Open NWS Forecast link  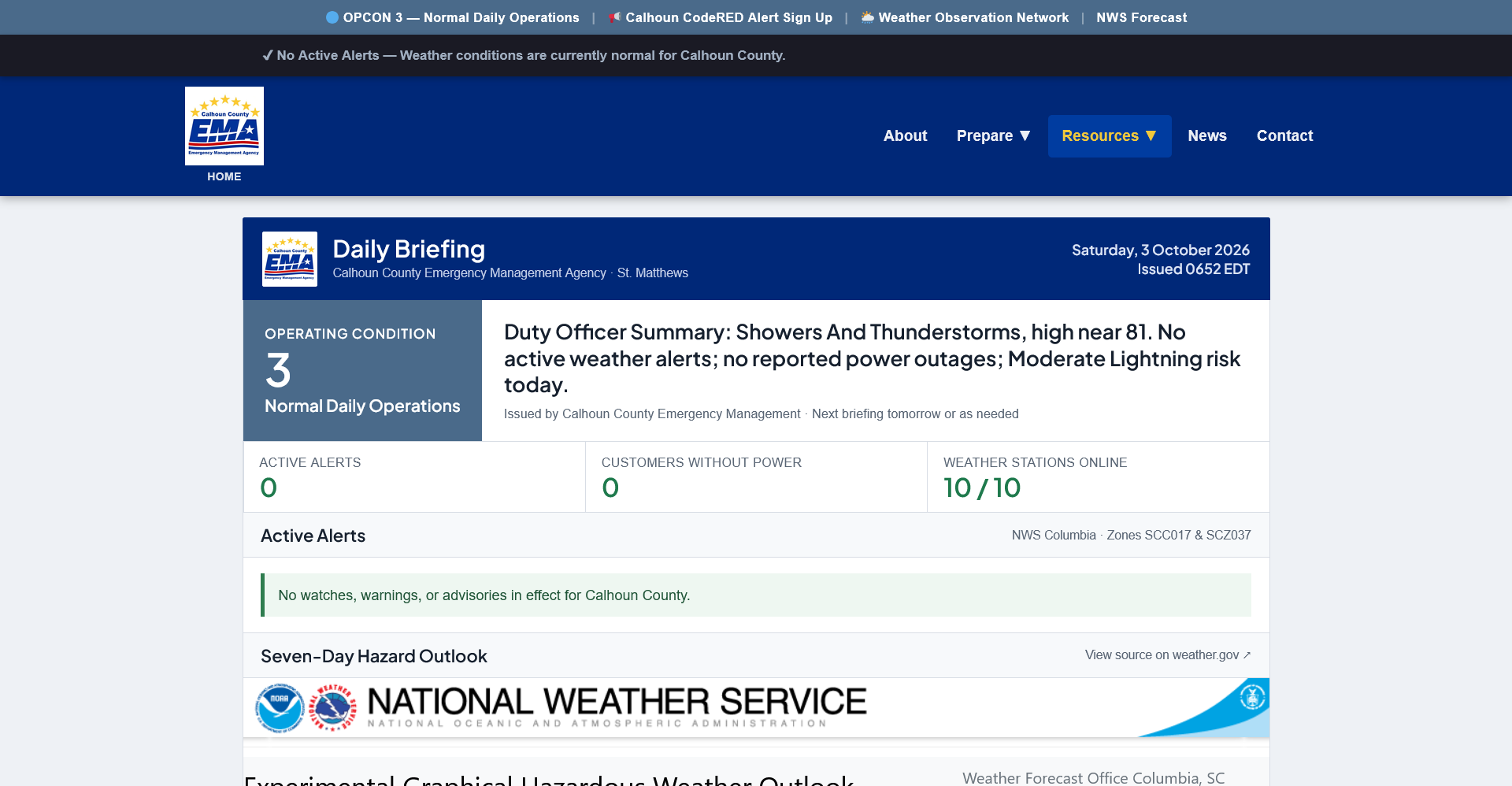1141,17
